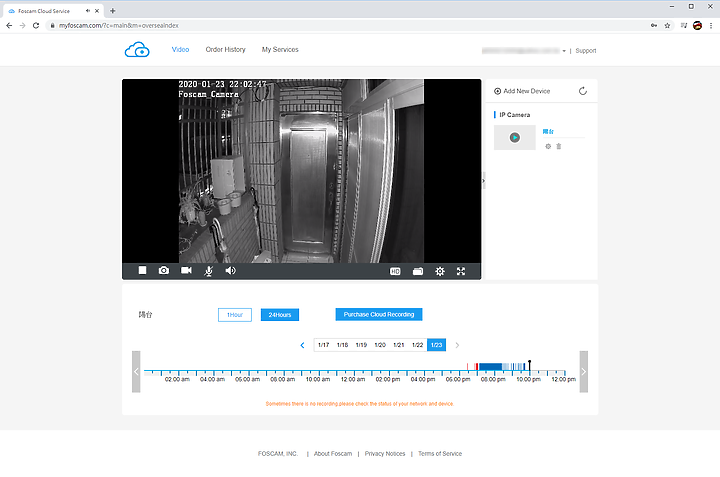Open Terms of Service footer link

point(440,454)
